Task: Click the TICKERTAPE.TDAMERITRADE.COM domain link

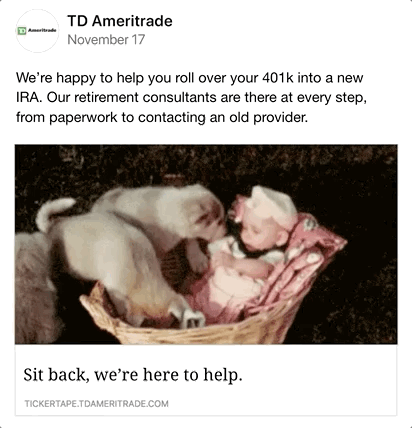Action: point(97,404)
